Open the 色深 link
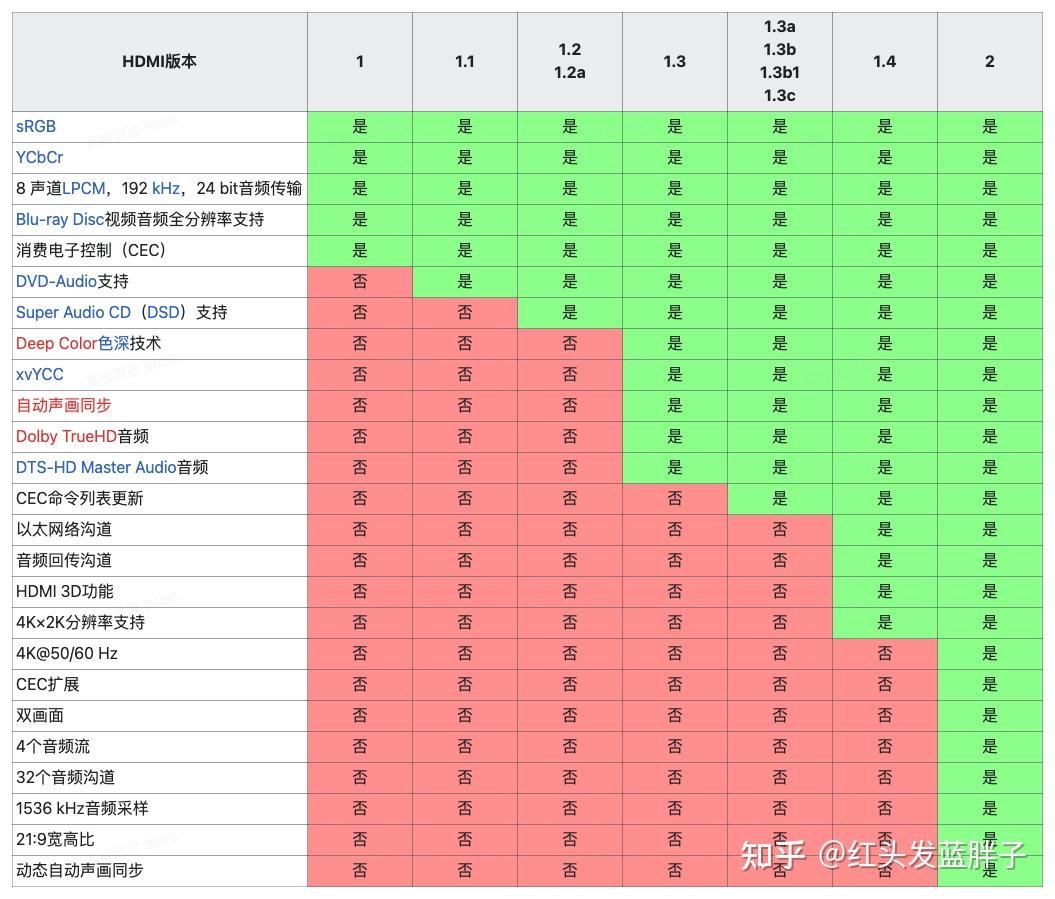The height and width of the screenshot is (899, 1055). click(114, 343)
